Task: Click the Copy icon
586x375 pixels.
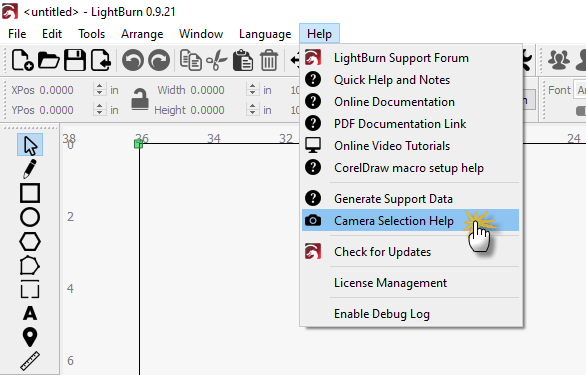Action: [x=191, y=60]
